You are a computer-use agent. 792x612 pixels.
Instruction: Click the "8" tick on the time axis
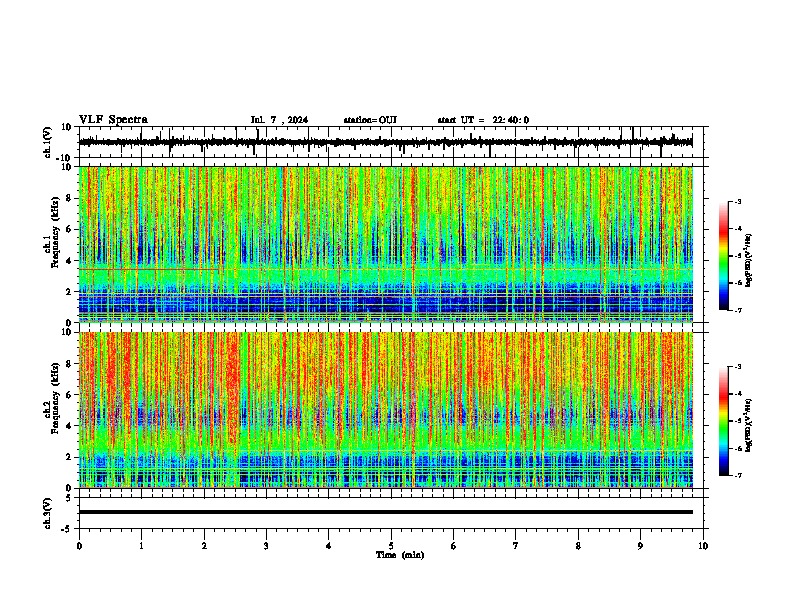coord(578,546)
